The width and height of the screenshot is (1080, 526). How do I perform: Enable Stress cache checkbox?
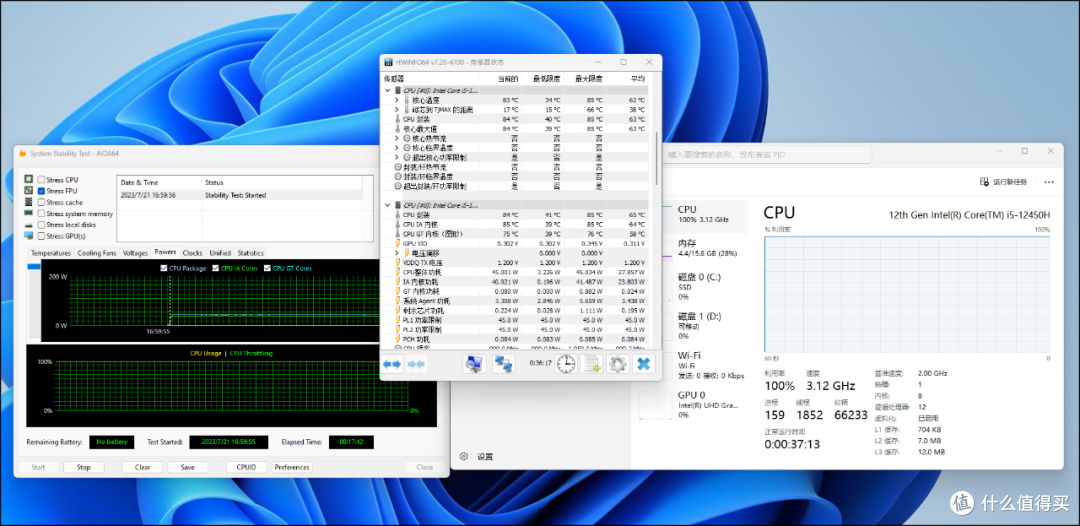tap(41, 202)
